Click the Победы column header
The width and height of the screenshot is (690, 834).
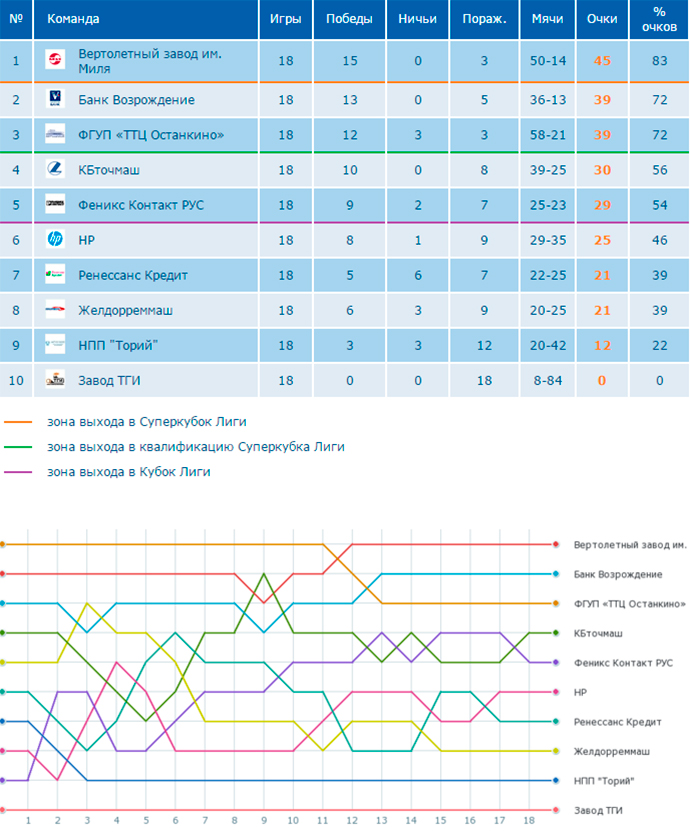(x=350, y=19)
